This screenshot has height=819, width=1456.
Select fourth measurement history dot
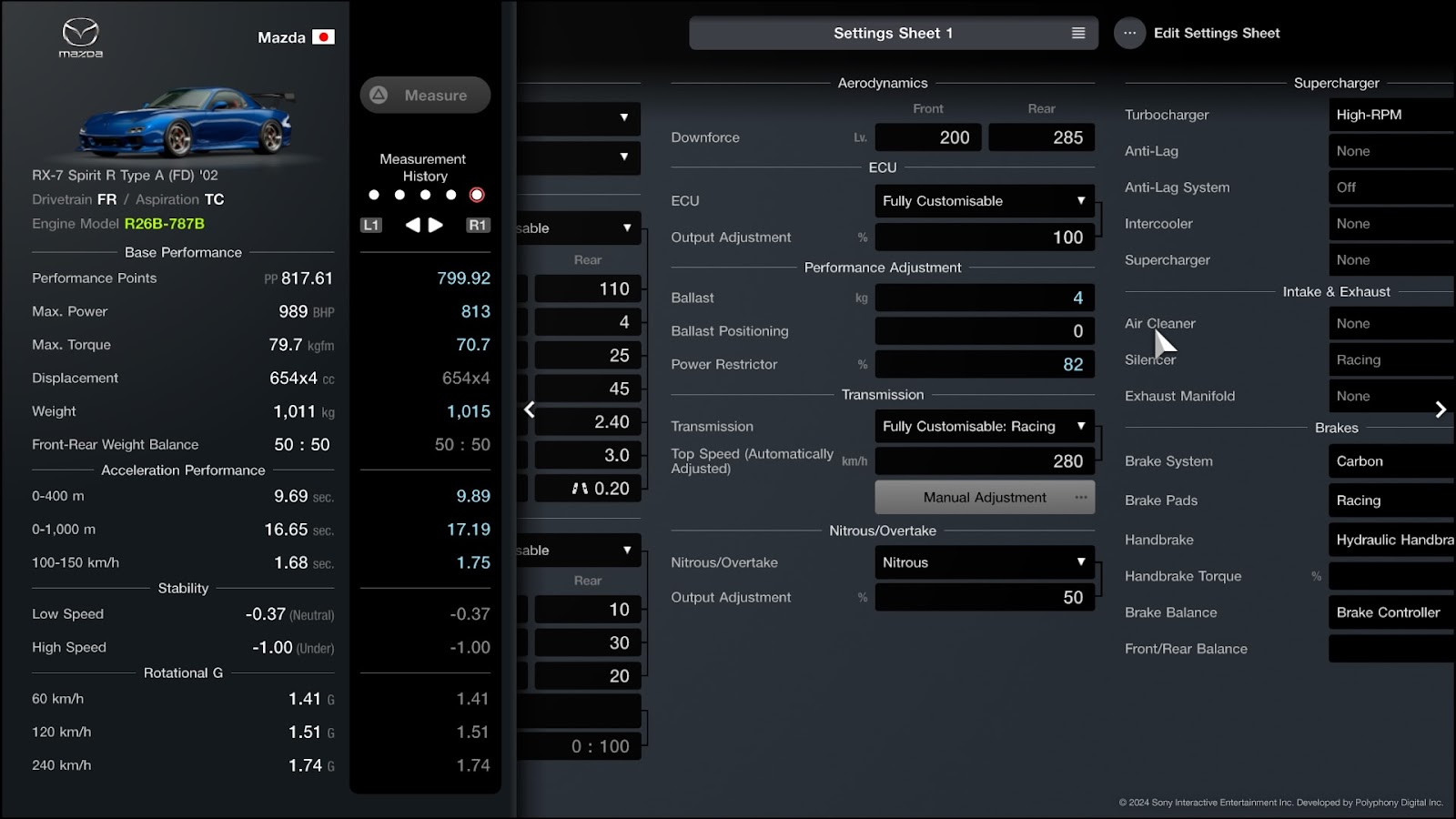(x=450, y=195)
